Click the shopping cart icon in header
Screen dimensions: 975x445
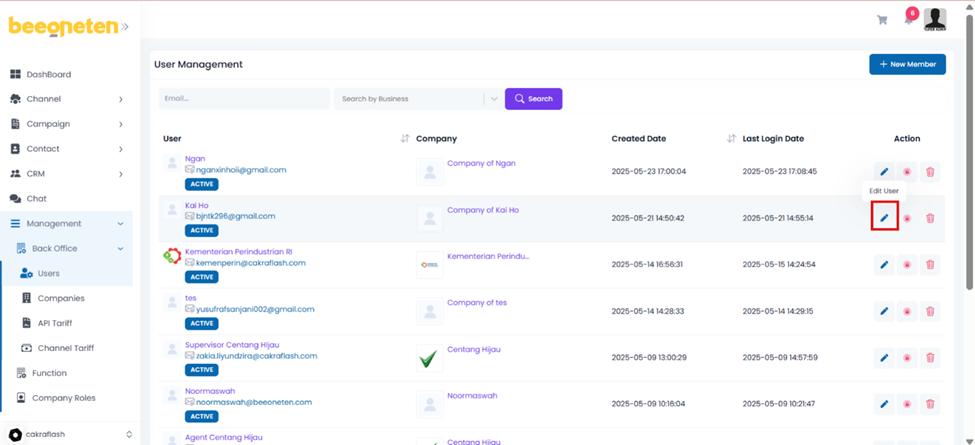pos(882,20)
